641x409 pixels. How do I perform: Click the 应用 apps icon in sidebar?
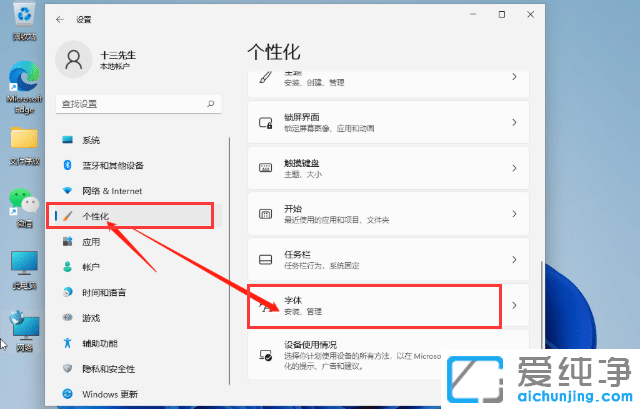67,241
